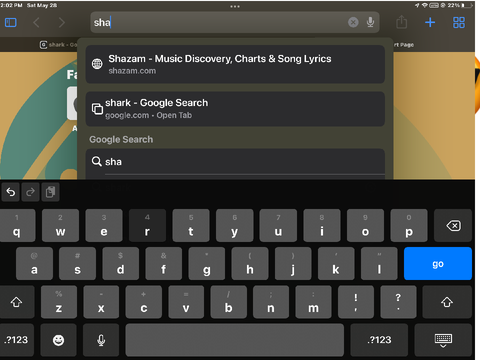
Task: Show the tab overview grid
Action: [459, 22]
